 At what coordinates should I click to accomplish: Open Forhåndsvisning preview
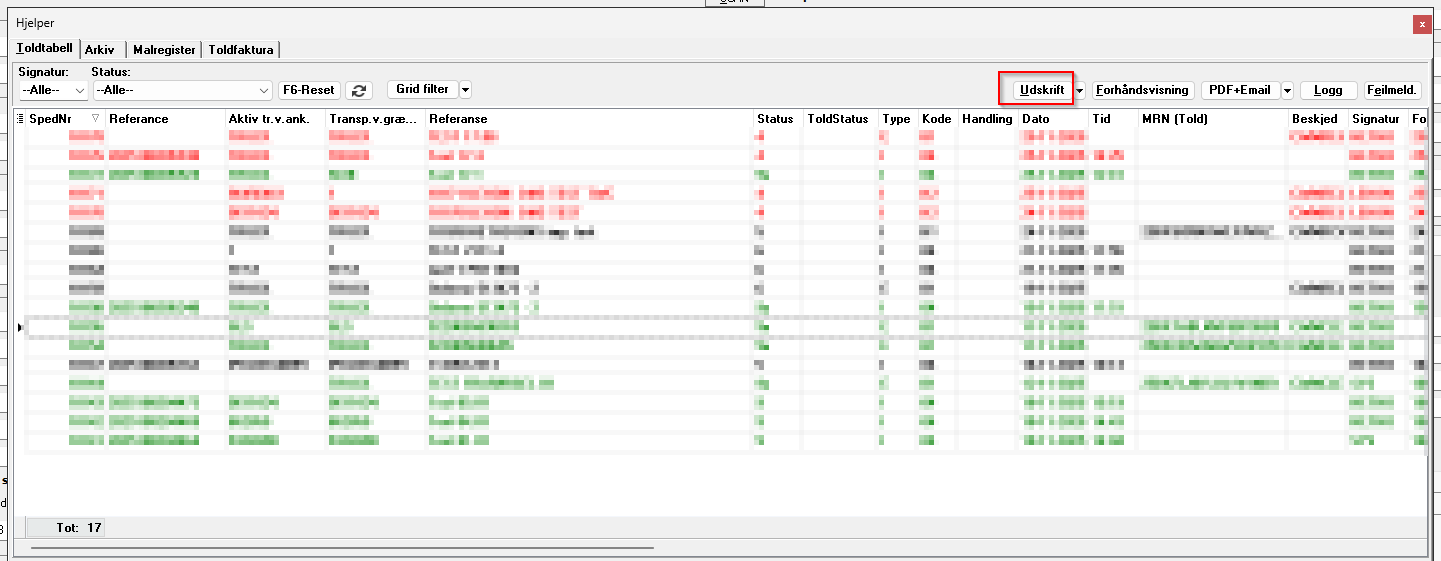click(1143, 90)
